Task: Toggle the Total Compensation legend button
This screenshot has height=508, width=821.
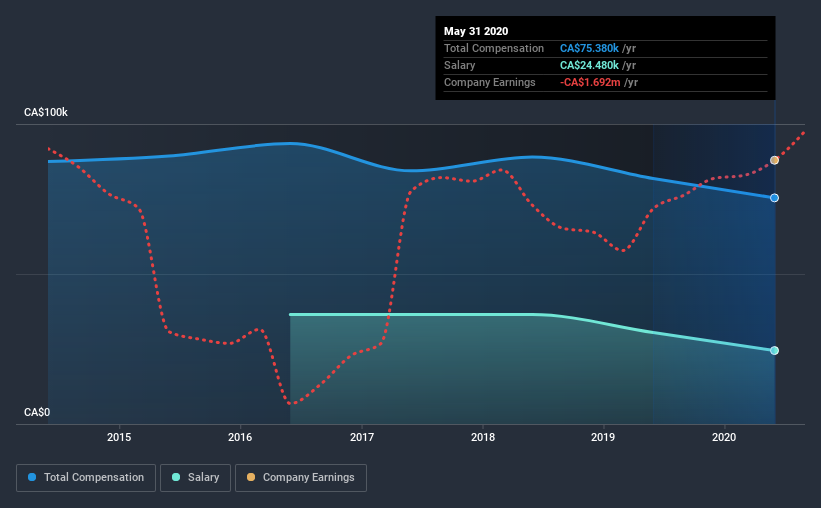Action: [86, 478]
